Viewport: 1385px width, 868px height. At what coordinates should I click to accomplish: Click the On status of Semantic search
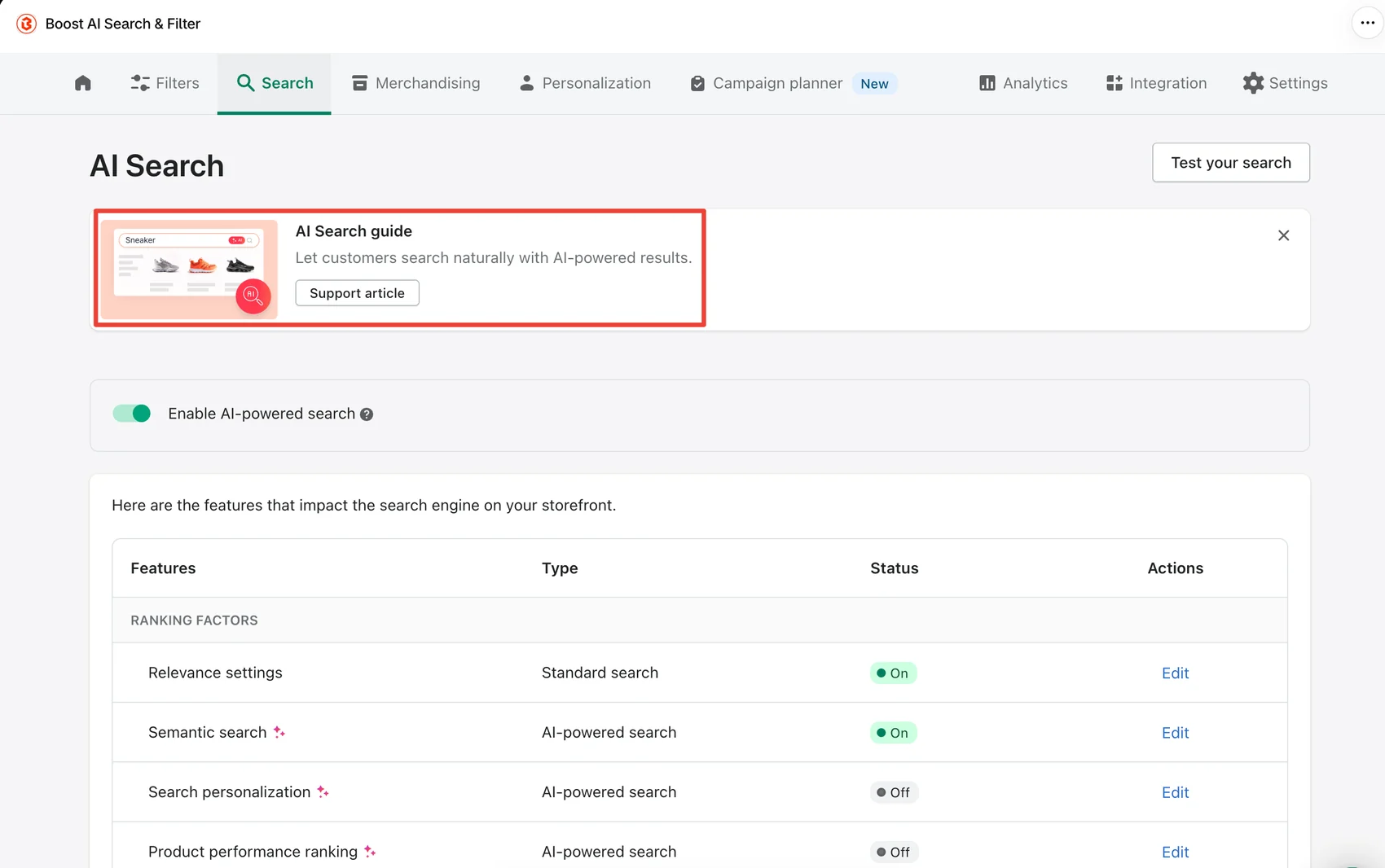pyautogui.click(x=893, y=732)
